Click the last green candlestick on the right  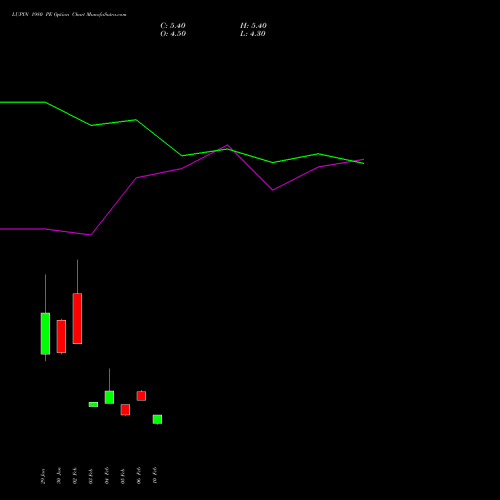coord(157,419)
